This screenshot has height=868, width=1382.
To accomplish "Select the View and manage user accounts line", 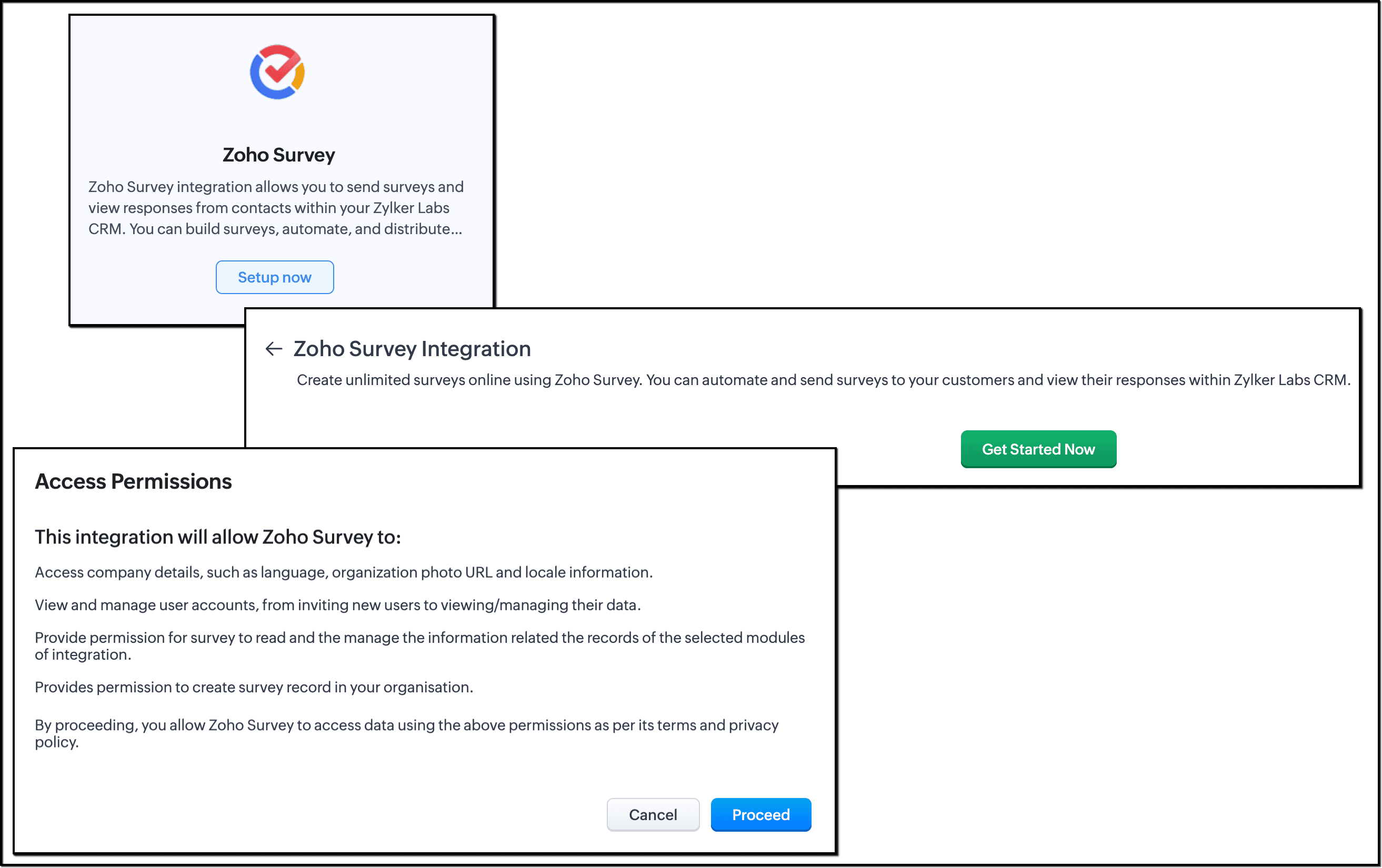I will [337, 604].
